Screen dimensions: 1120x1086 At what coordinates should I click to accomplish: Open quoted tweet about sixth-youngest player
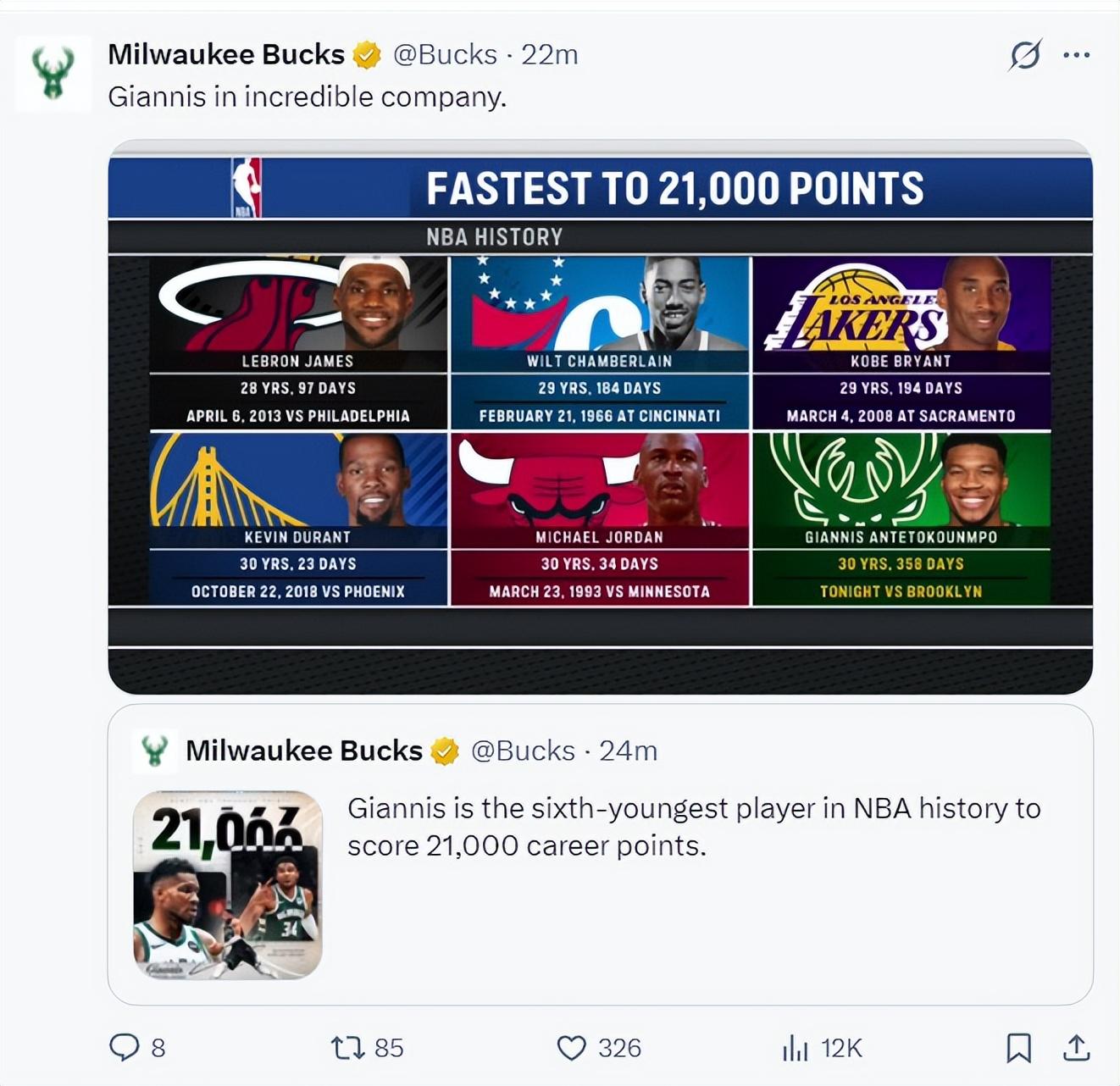click(x=693, y=827)
